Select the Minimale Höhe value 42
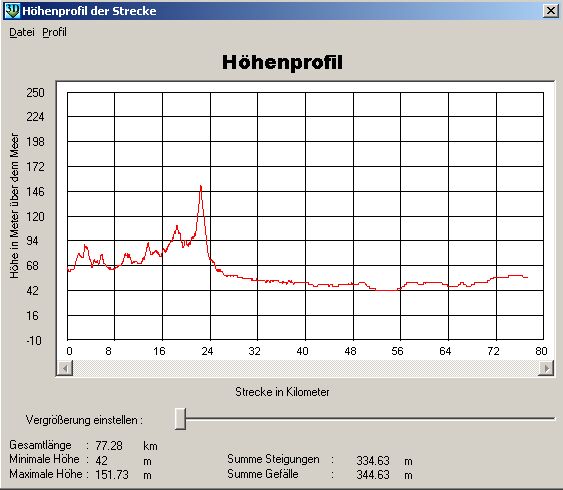 click(101, 460)
